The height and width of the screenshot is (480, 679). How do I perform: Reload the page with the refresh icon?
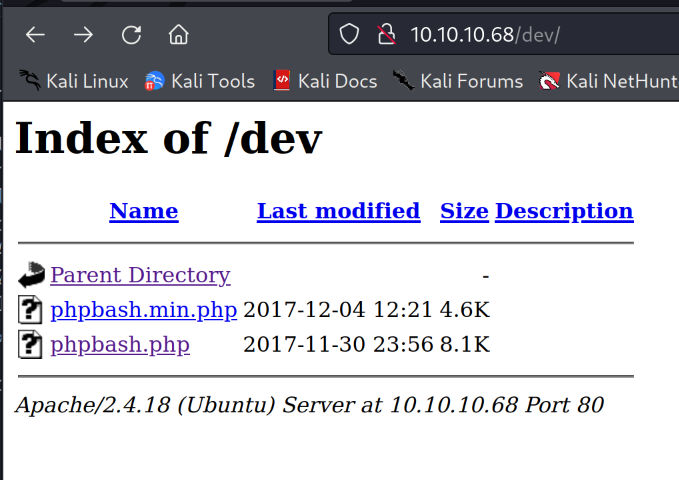click(x=131, y=35)
